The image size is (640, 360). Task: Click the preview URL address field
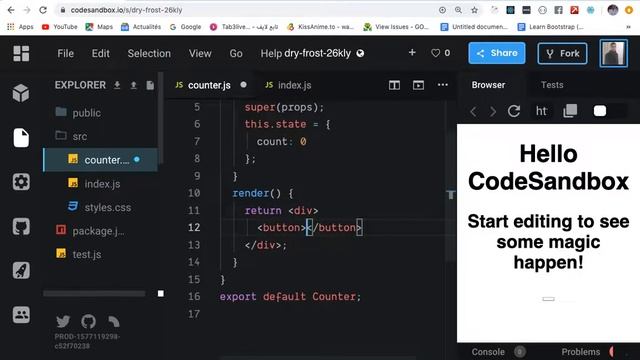(x=541, y=111)
